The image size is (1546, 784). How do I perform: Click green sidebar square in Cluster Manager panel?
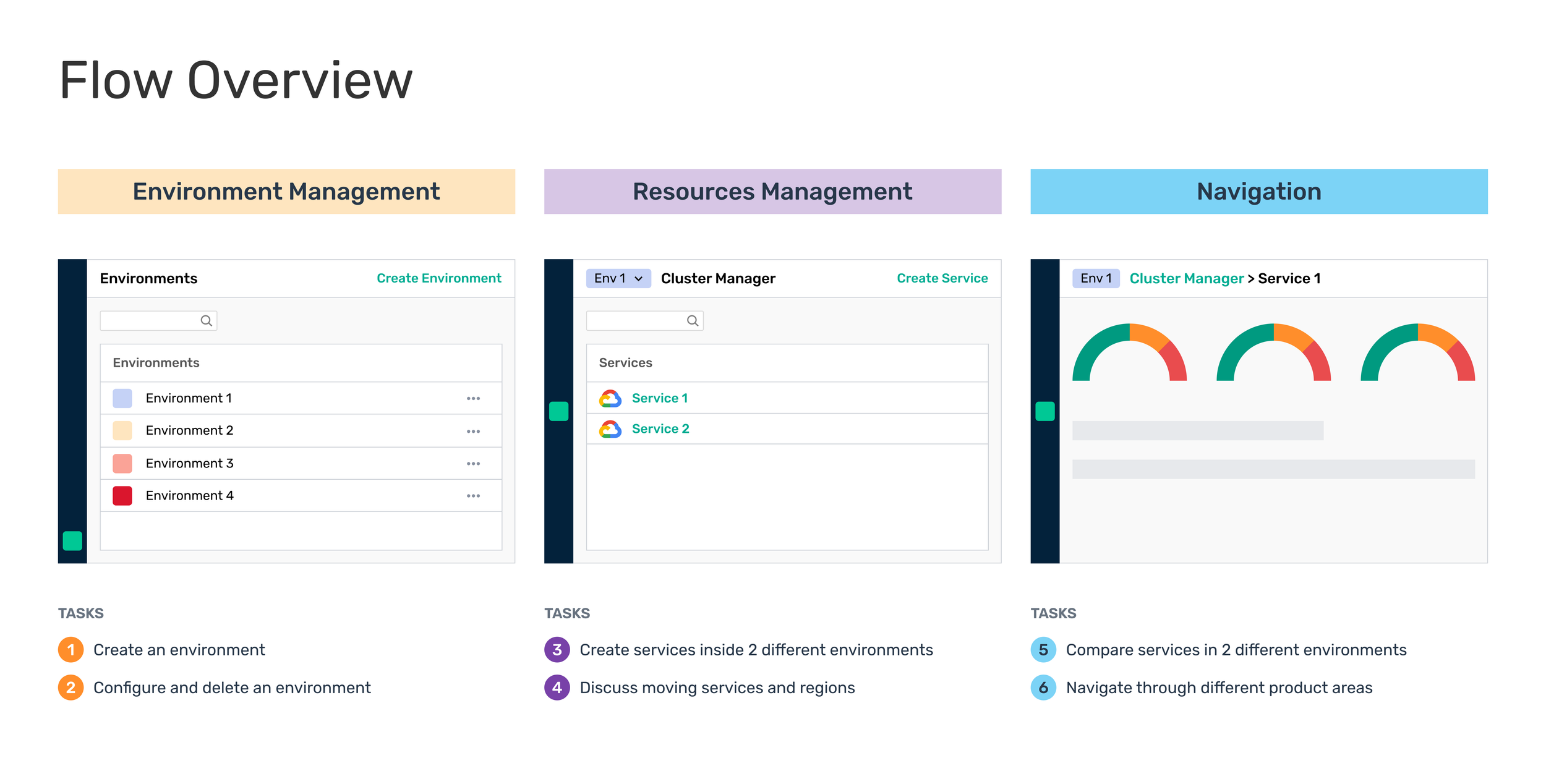[x=558, y=411]
